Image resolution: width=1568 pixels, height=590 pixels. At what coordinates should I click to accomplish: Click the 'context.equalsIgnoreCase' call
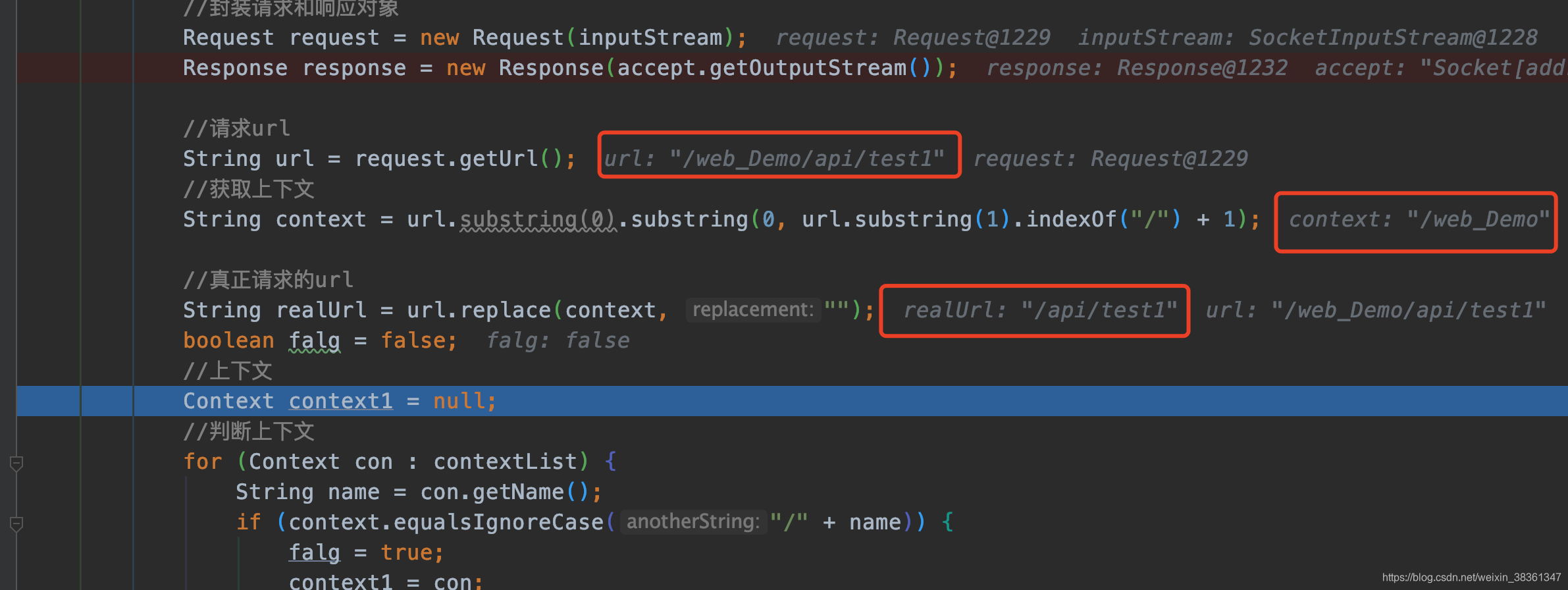tap(446, 522)
